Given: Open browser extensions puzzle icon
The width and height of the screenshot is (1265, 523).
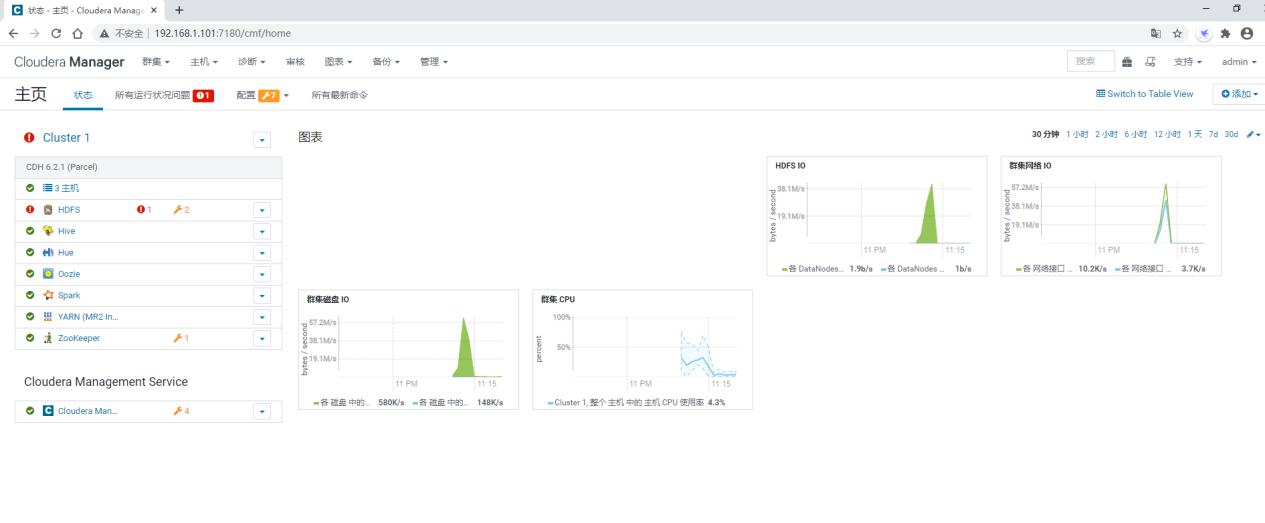Looking at the screenshot, I should tap(1225, 33).
